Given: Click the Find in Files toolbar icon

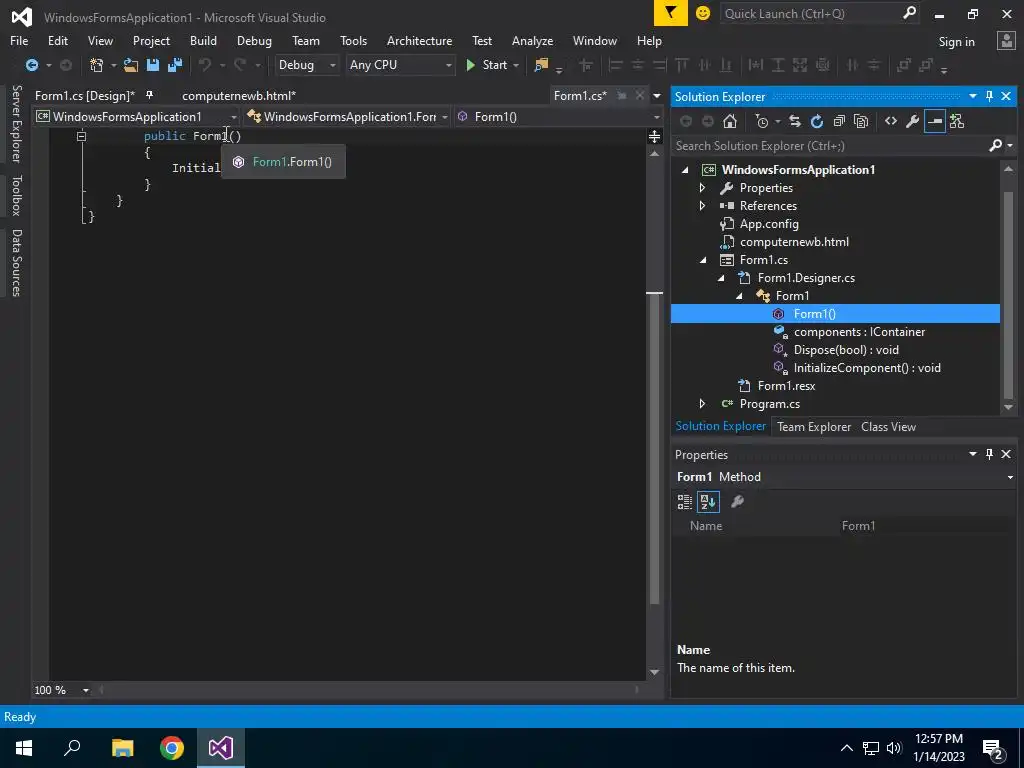Looking at the screenshot, I should [x=541, y=65].
